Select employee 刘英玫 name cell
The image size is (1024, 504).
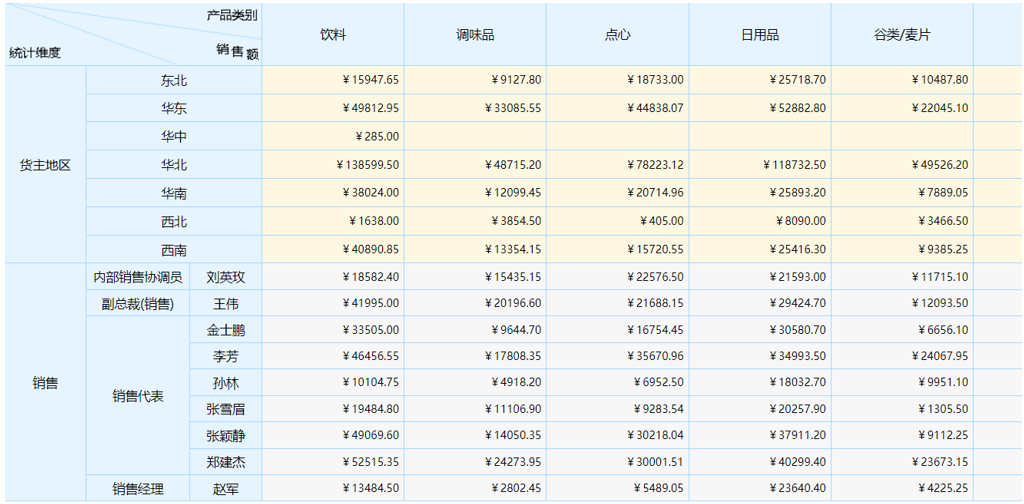[225, 277]
